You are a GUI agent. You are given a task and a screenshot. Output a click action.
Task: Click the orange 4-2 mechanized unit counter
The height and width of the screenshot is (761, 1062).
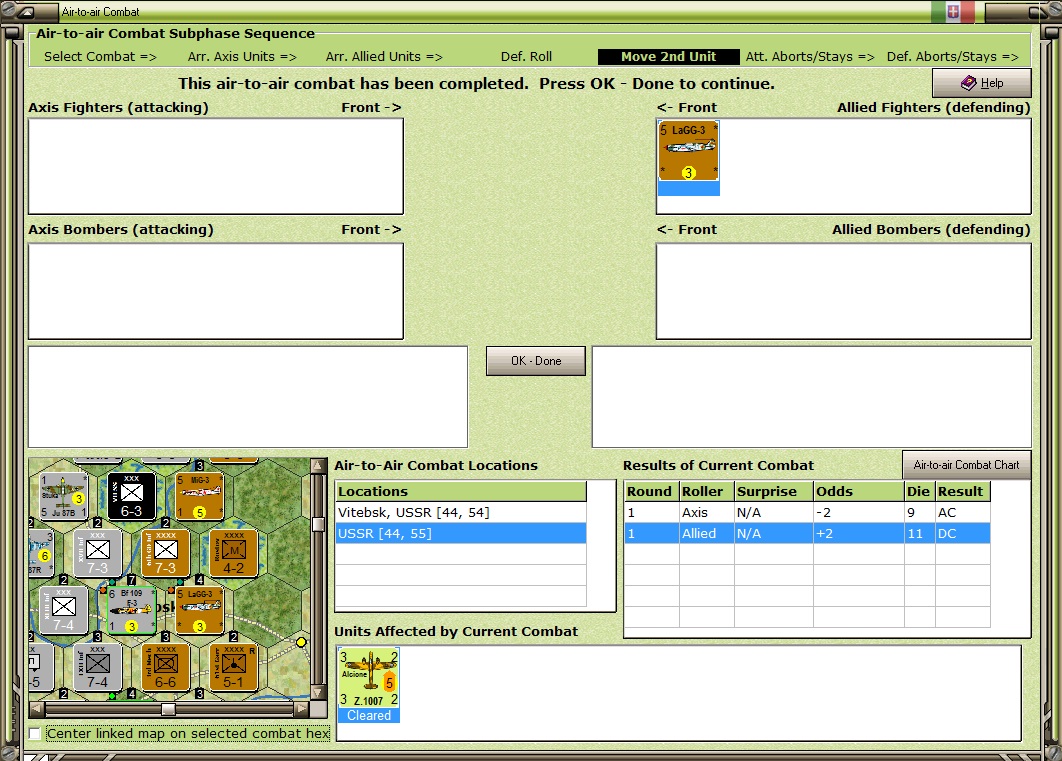coord(234,553)
